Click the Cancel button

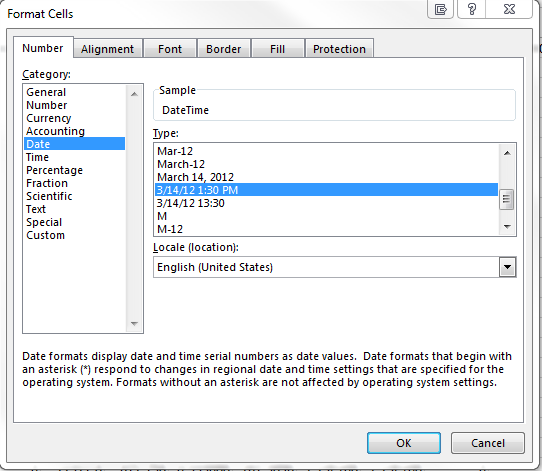488,443
